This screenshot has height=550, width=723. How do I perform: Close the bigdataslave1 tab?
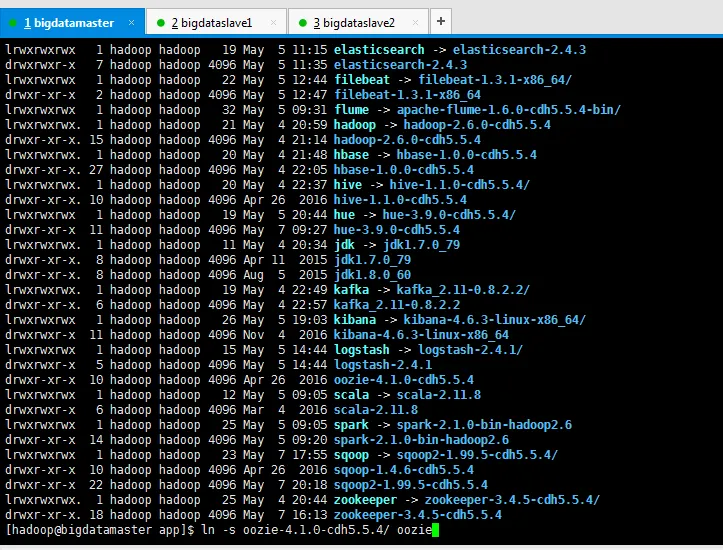point(273,23)
